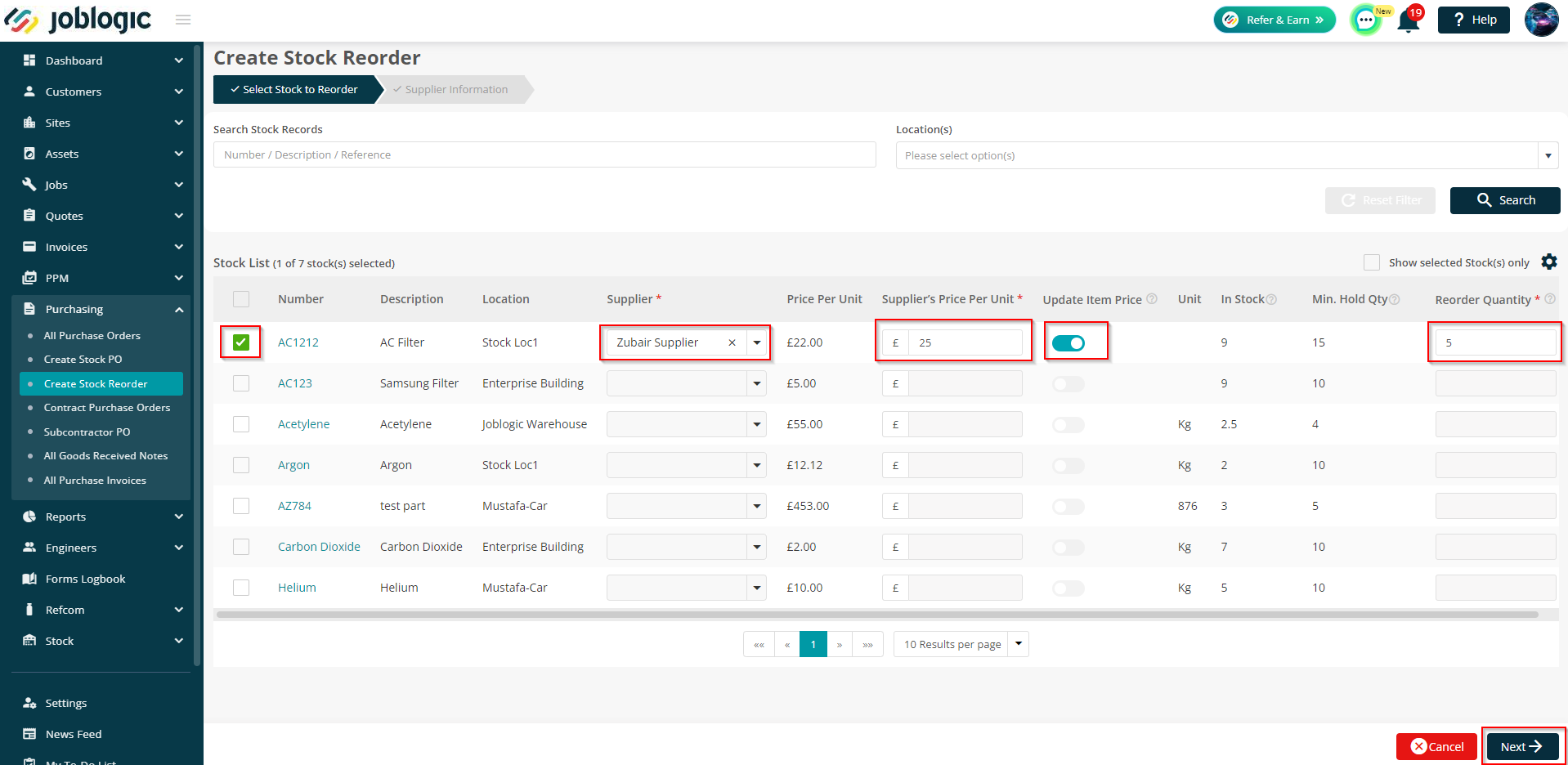1568x765 pixels.
Task: Open the stock list column settings gear
Action: tap(1549, 262)
